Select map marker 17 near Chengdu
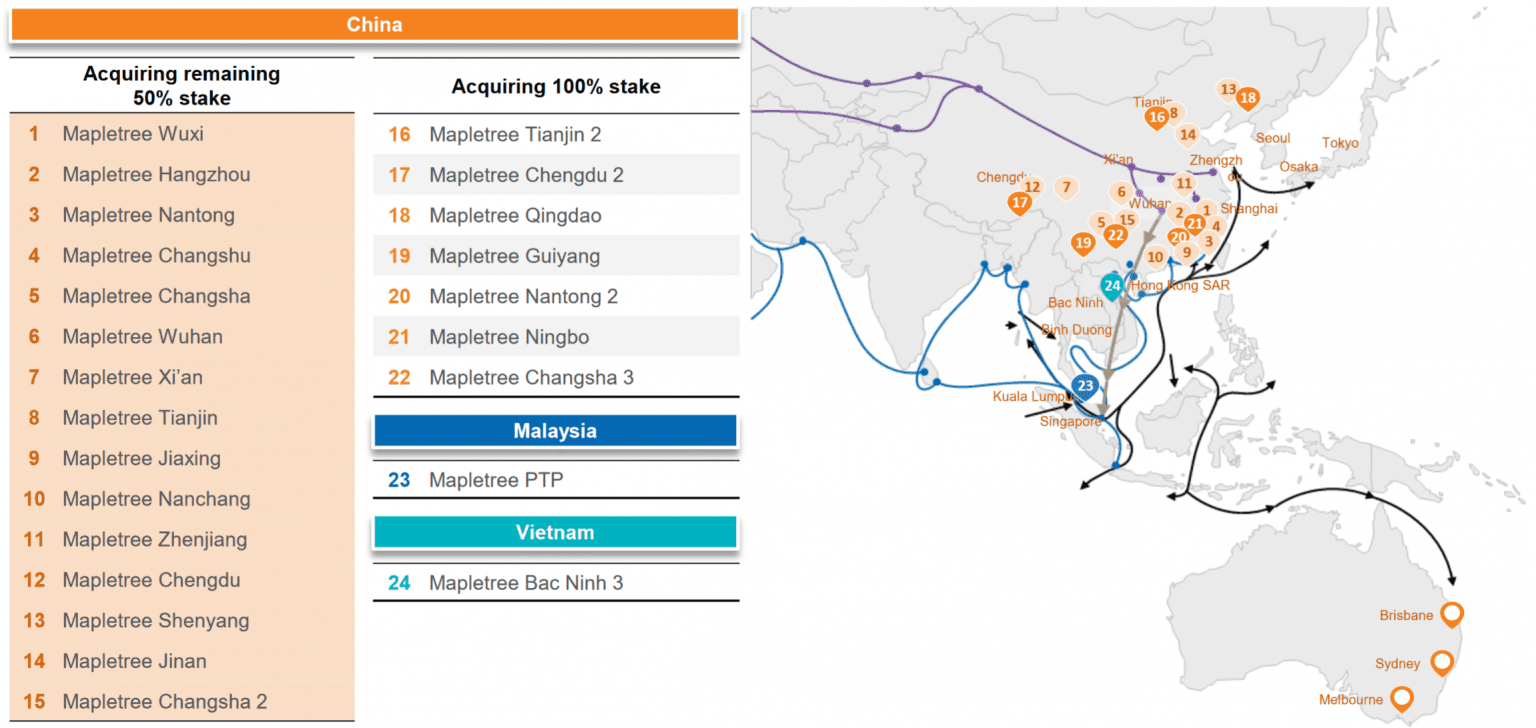Screen dimensions: 1536x728 tap(1021, 202)
